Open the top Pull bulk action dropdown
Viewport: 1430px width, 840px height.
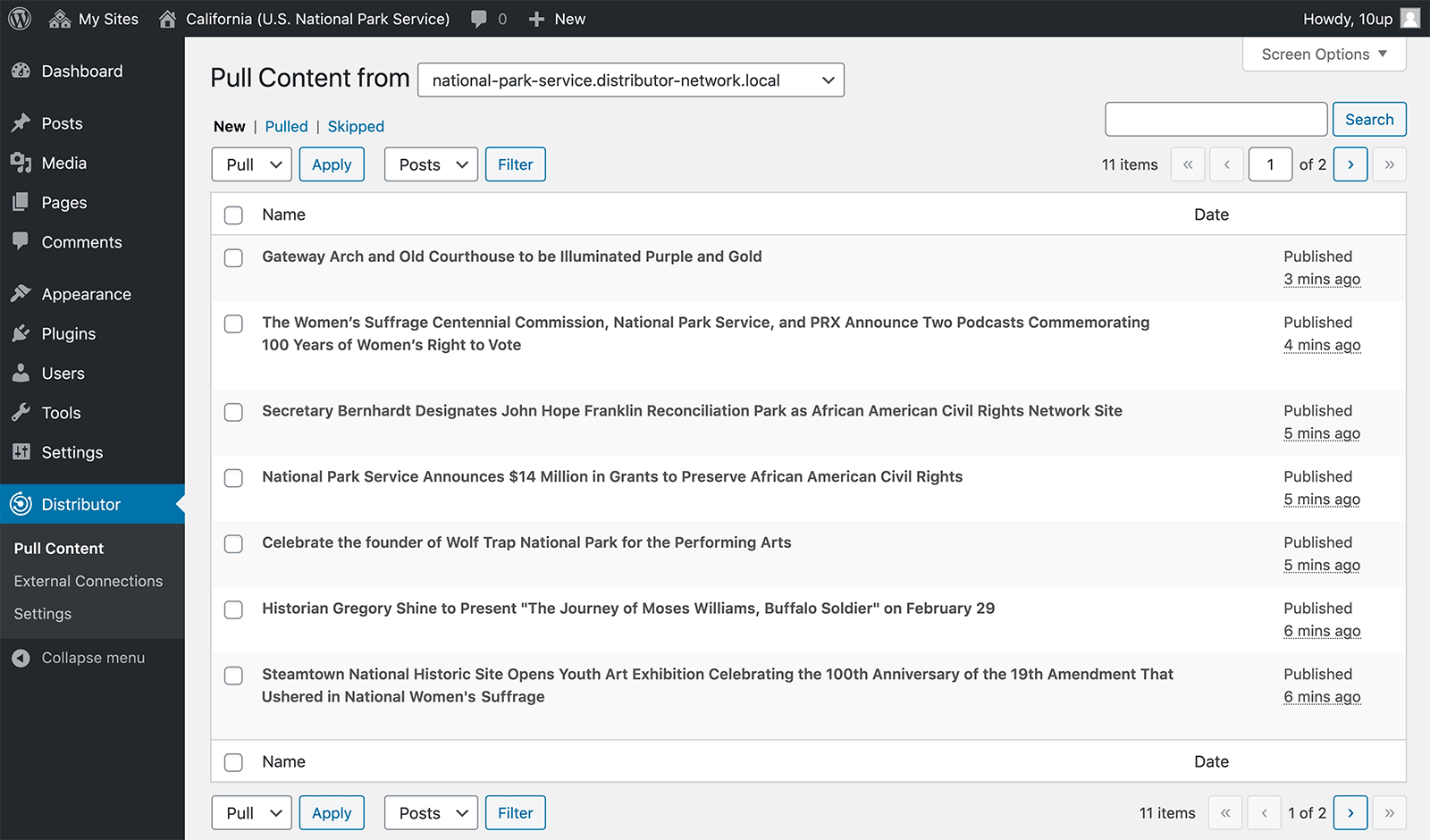pyautogui.click(x=252, y=164)
